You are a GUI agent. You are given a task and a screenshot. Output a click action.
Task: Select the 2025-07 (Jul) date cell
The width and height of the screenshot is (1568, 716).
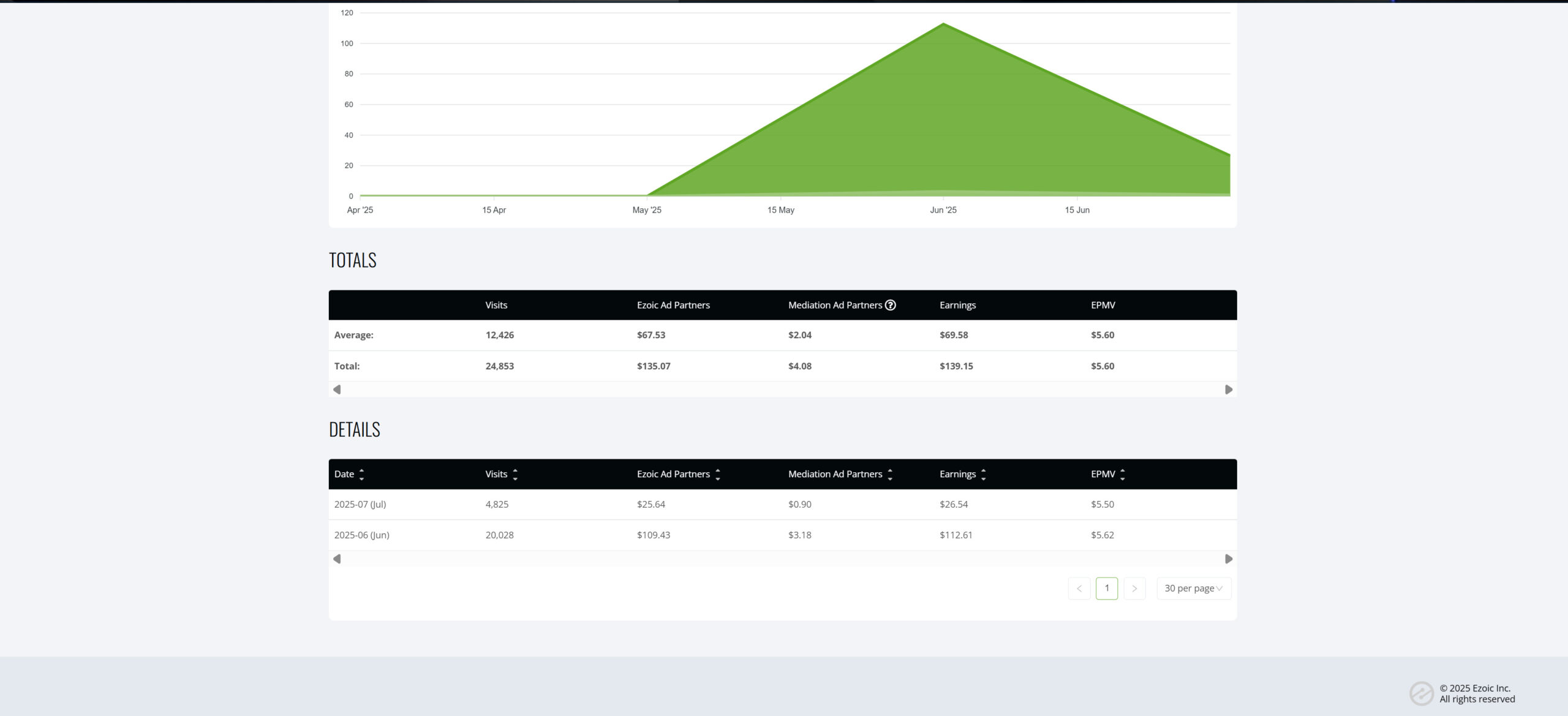click(360, 505)
